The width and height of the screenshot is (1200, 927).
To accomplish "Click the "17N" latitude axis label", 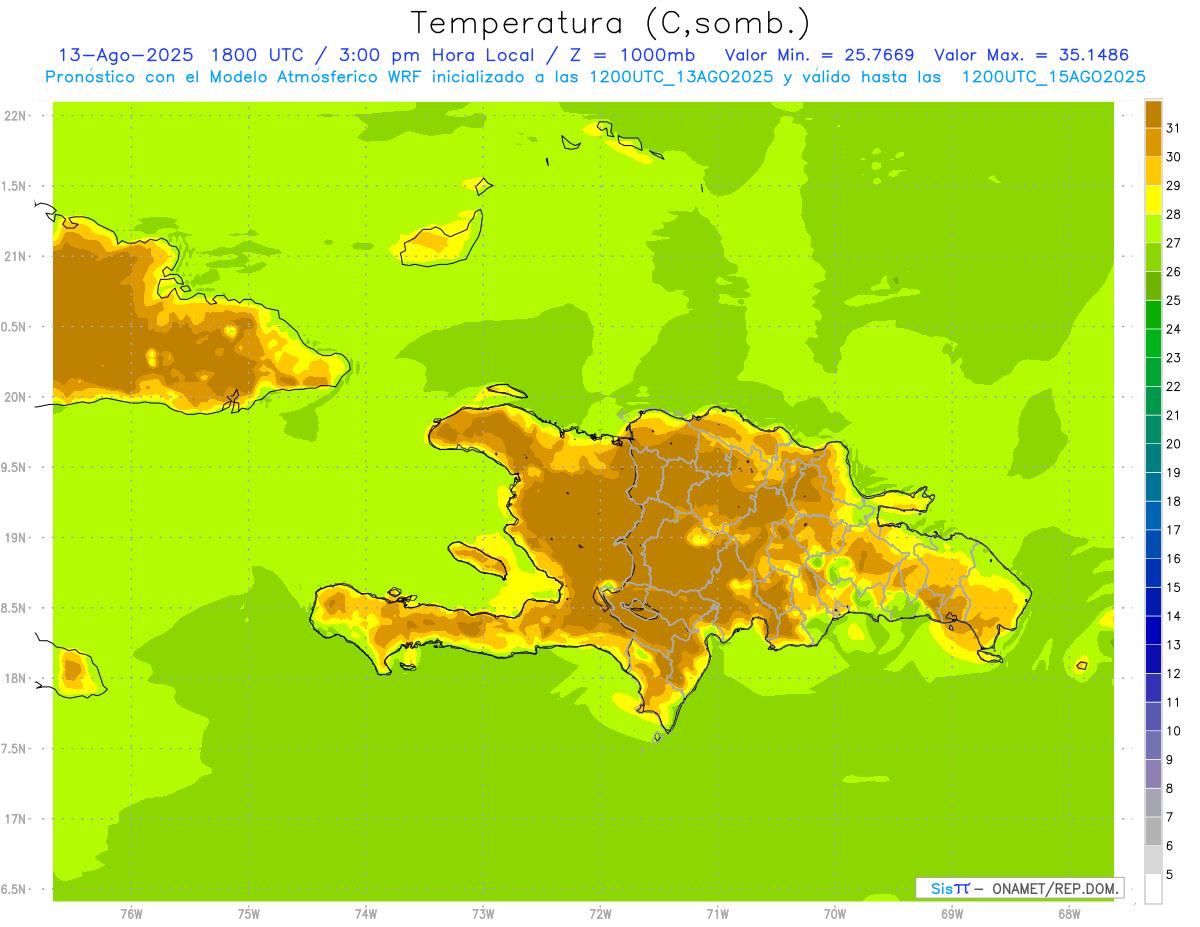I will (15, 819).
